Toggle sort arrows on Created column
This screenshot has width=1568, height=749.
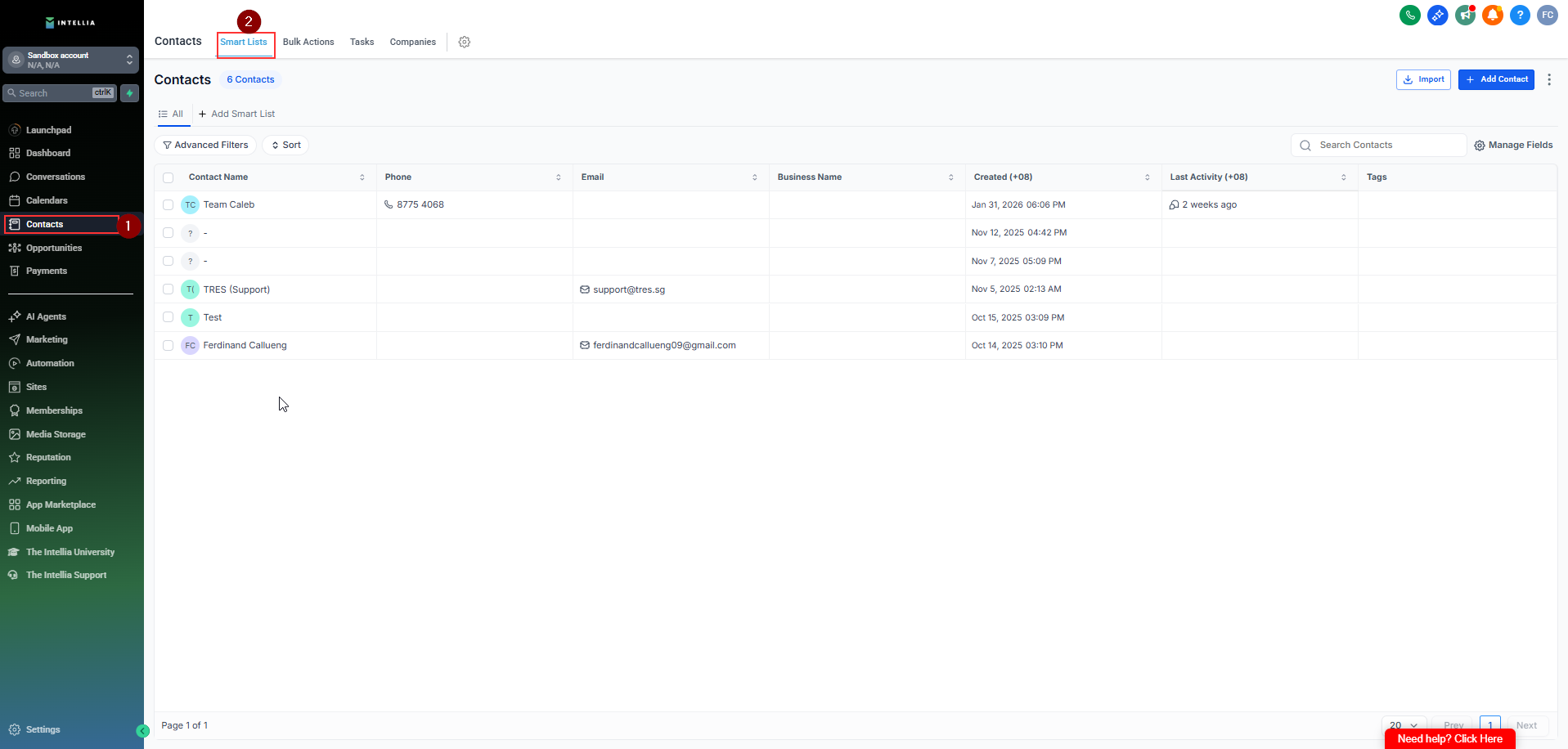pyautogui.click(x=1148, y=177)
